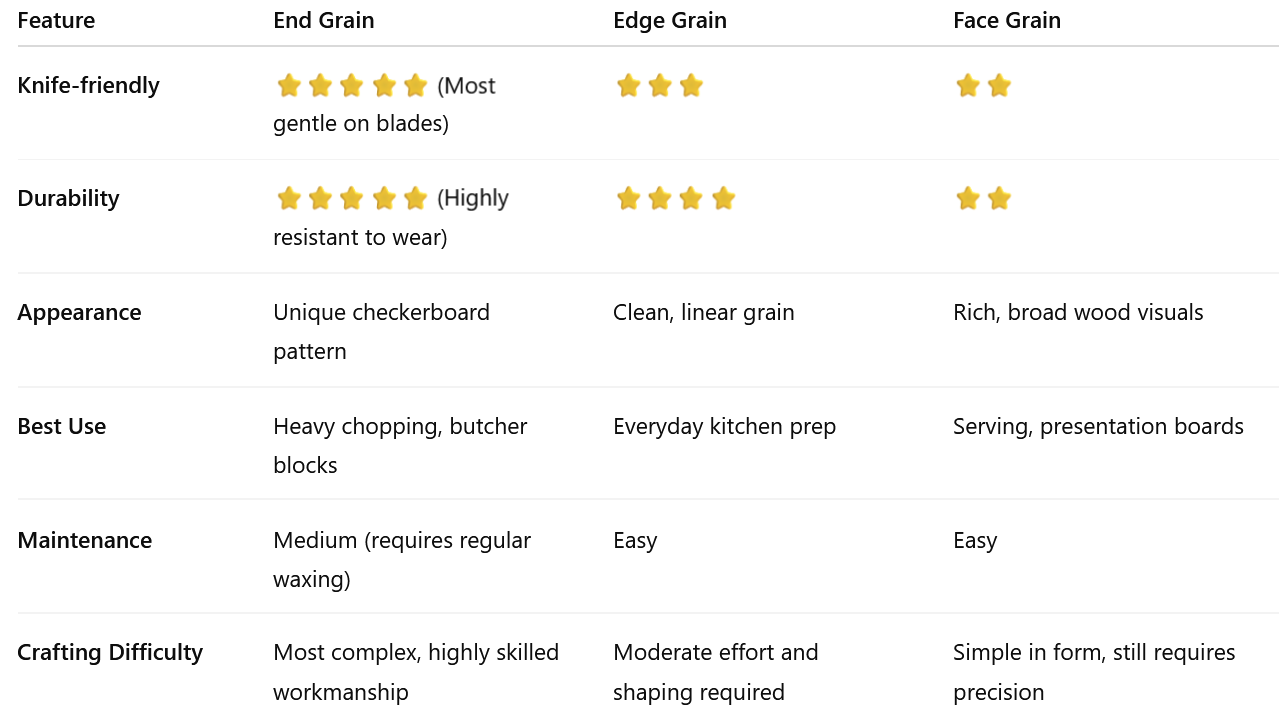Viewport: 1282px width, 727px height.
Task: Click the fourth star in Edge Grain Durability rating
Action: [724, 199]
